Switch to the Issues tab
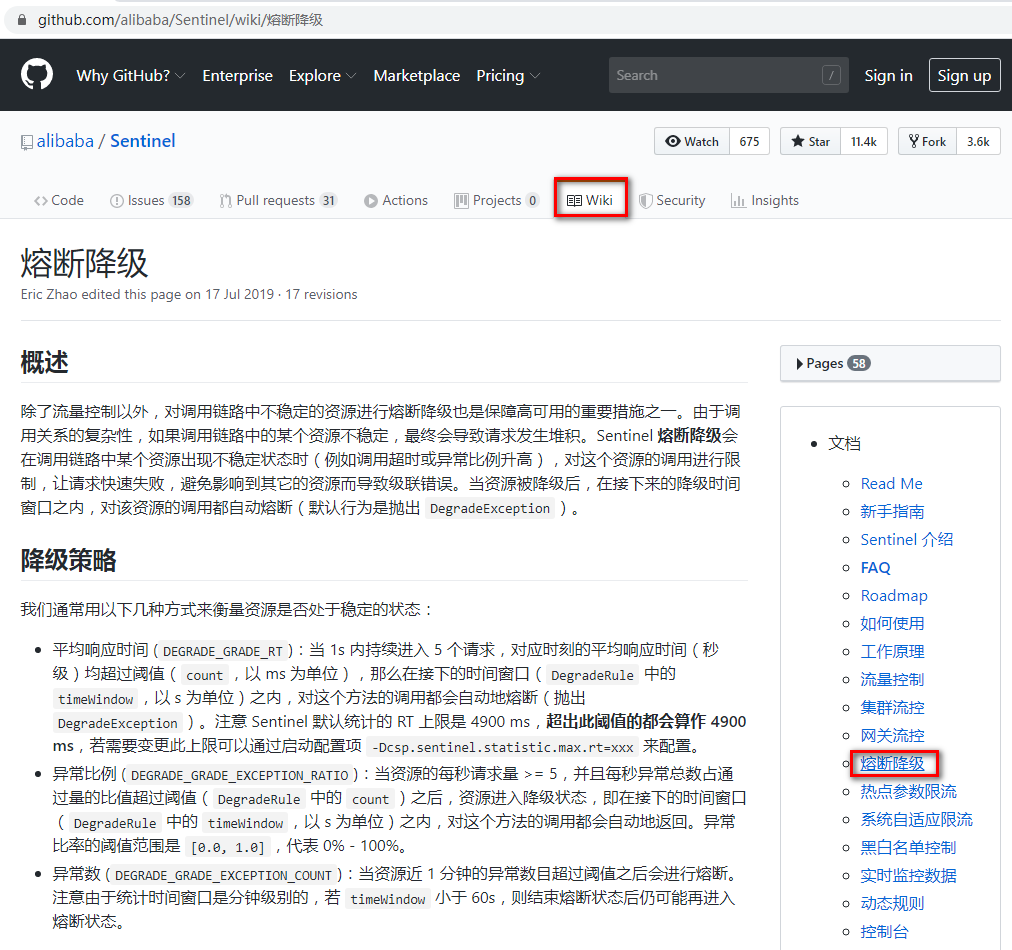This screenshot has height=950, width=1012. pos(151,200)
